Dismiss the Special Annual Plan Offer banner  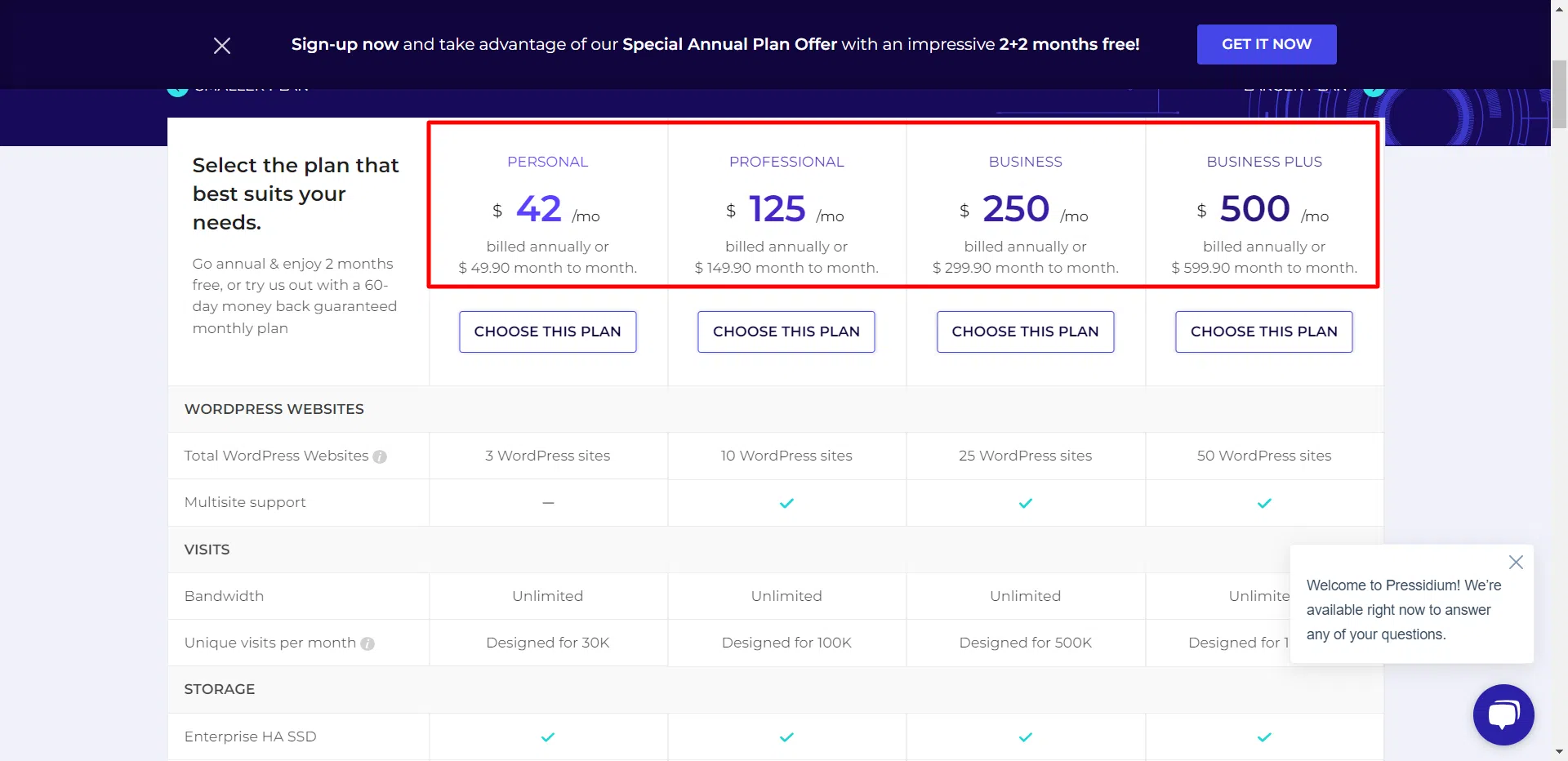tap(221, 45)
